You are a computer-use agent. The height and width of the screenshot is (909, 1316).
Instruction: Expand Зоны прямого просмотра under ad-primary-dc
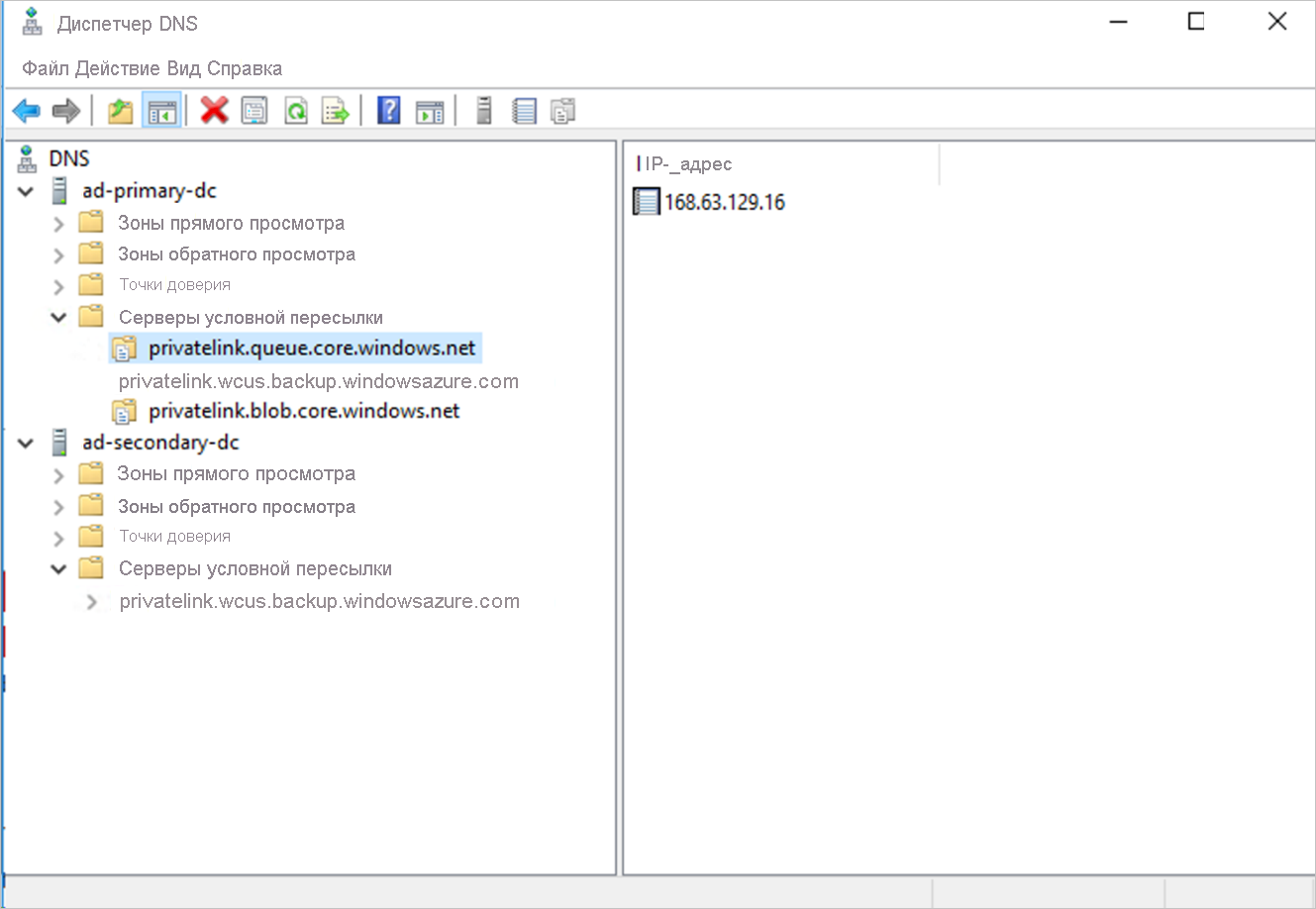click(x=58, y=222)
